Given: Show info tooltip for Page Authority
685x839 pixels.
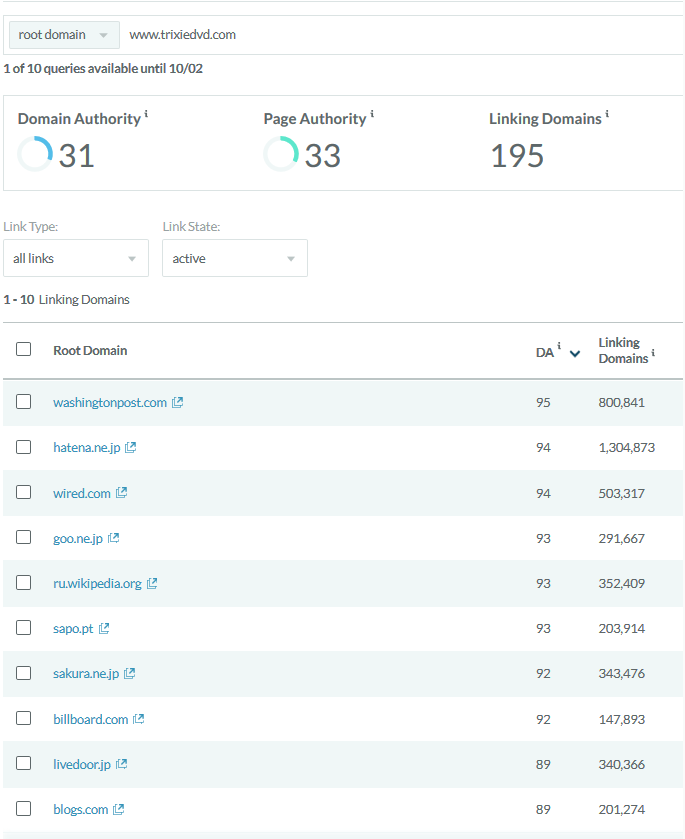Looking at the screenshot, I should pos(372,113).
